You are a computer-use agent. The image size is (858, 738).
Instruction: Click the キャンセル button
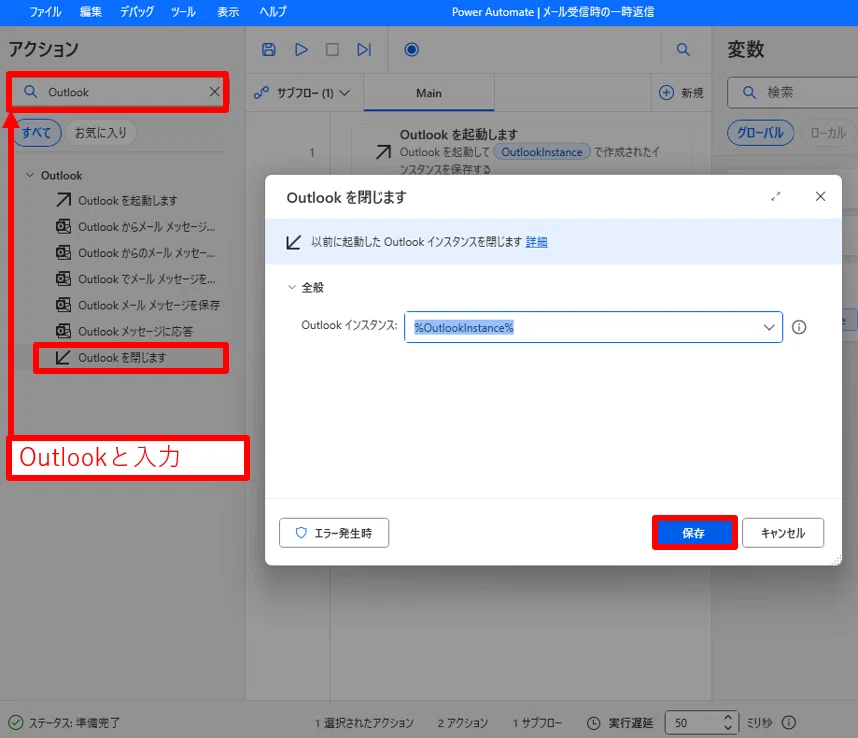(782, 533)
